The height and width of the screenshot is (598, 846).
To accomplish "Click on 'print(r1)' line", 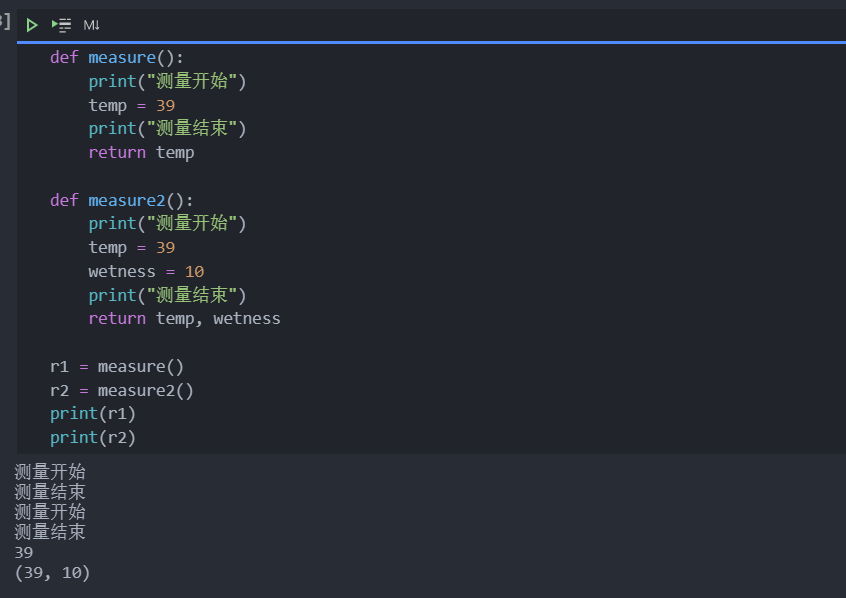I will [93, 414].
